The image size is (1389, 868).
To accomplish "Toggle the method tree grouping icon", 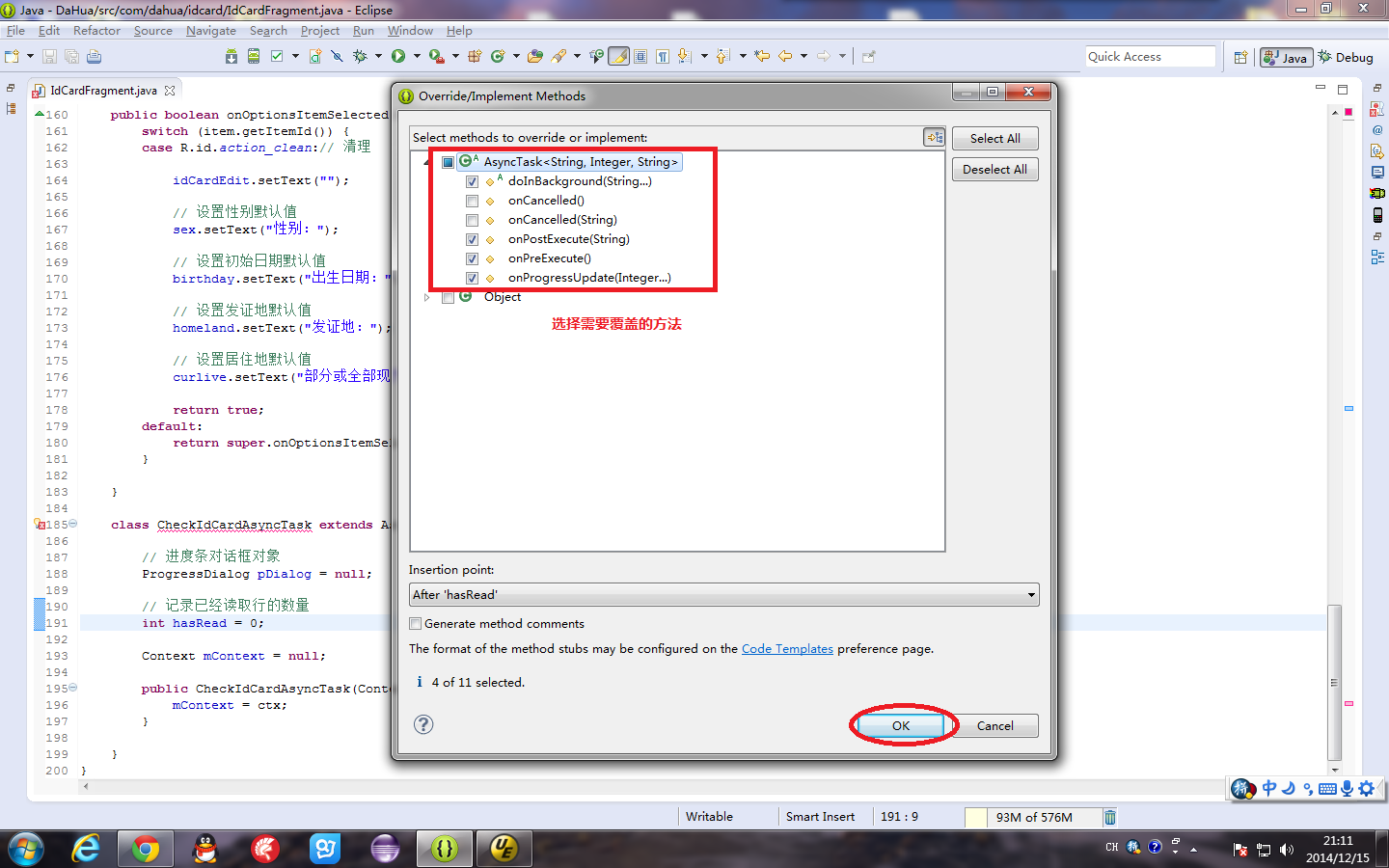I will [934, 138].
